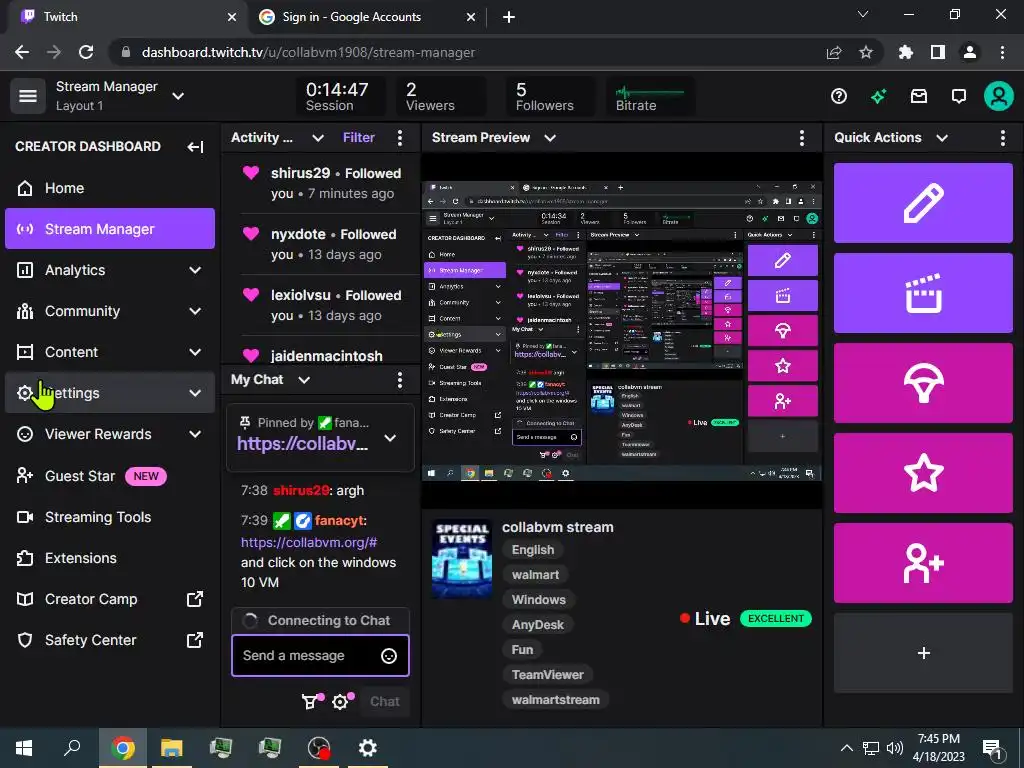Share this page from address bar

[x=834, y=52]
